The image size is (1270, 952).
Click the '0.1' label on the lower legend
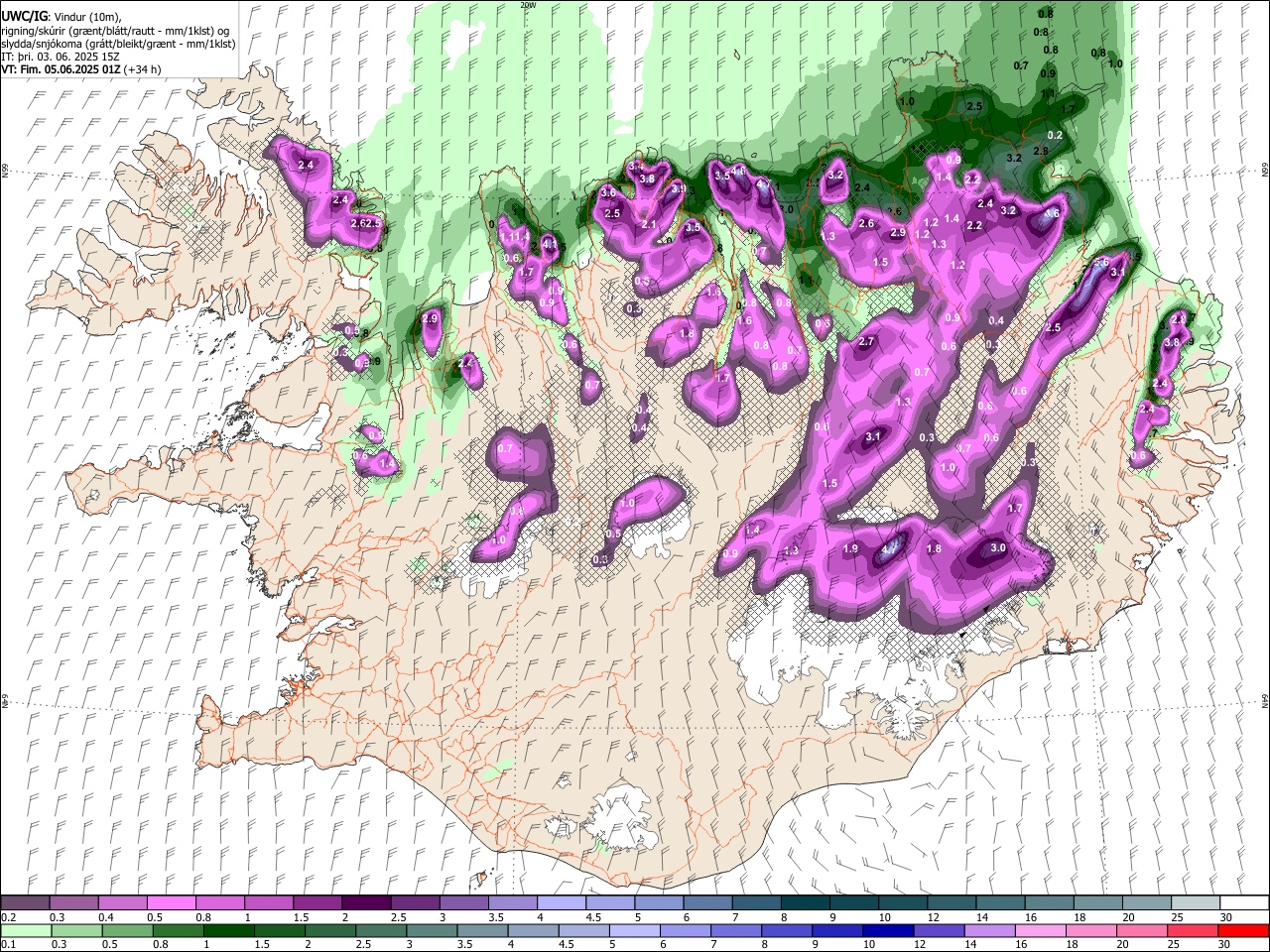tap(8, 944)
